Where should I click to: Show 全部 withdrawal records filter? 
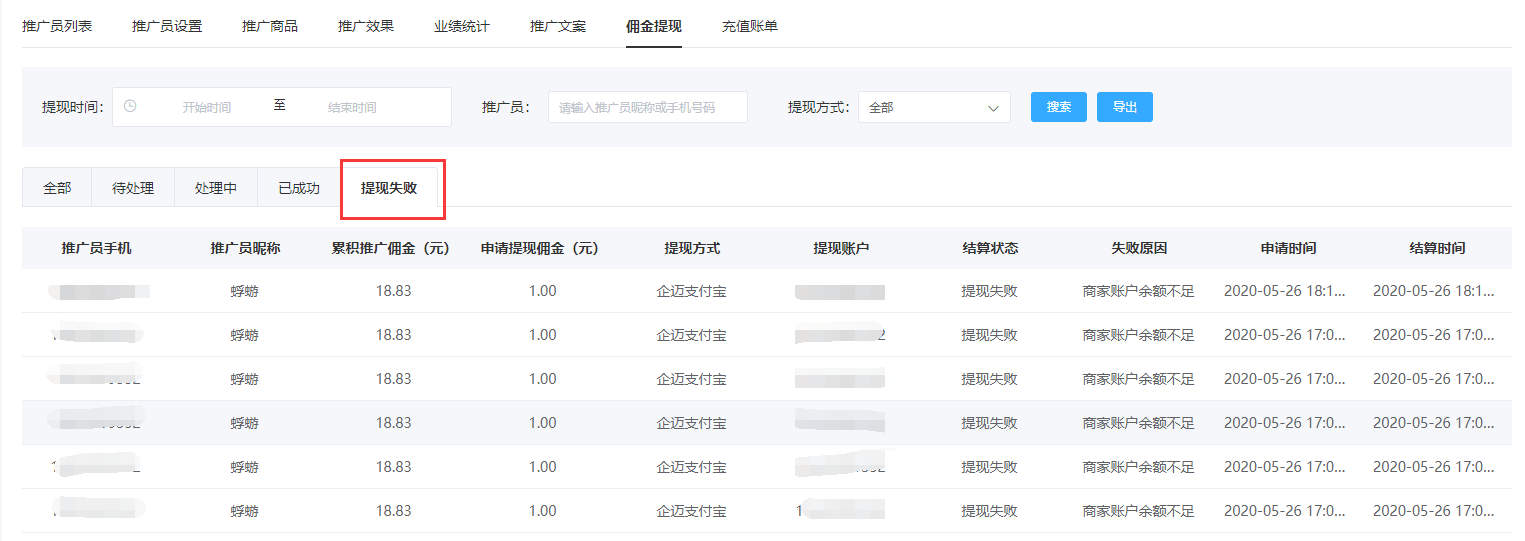pyautogui.click(x=57, y=187)
